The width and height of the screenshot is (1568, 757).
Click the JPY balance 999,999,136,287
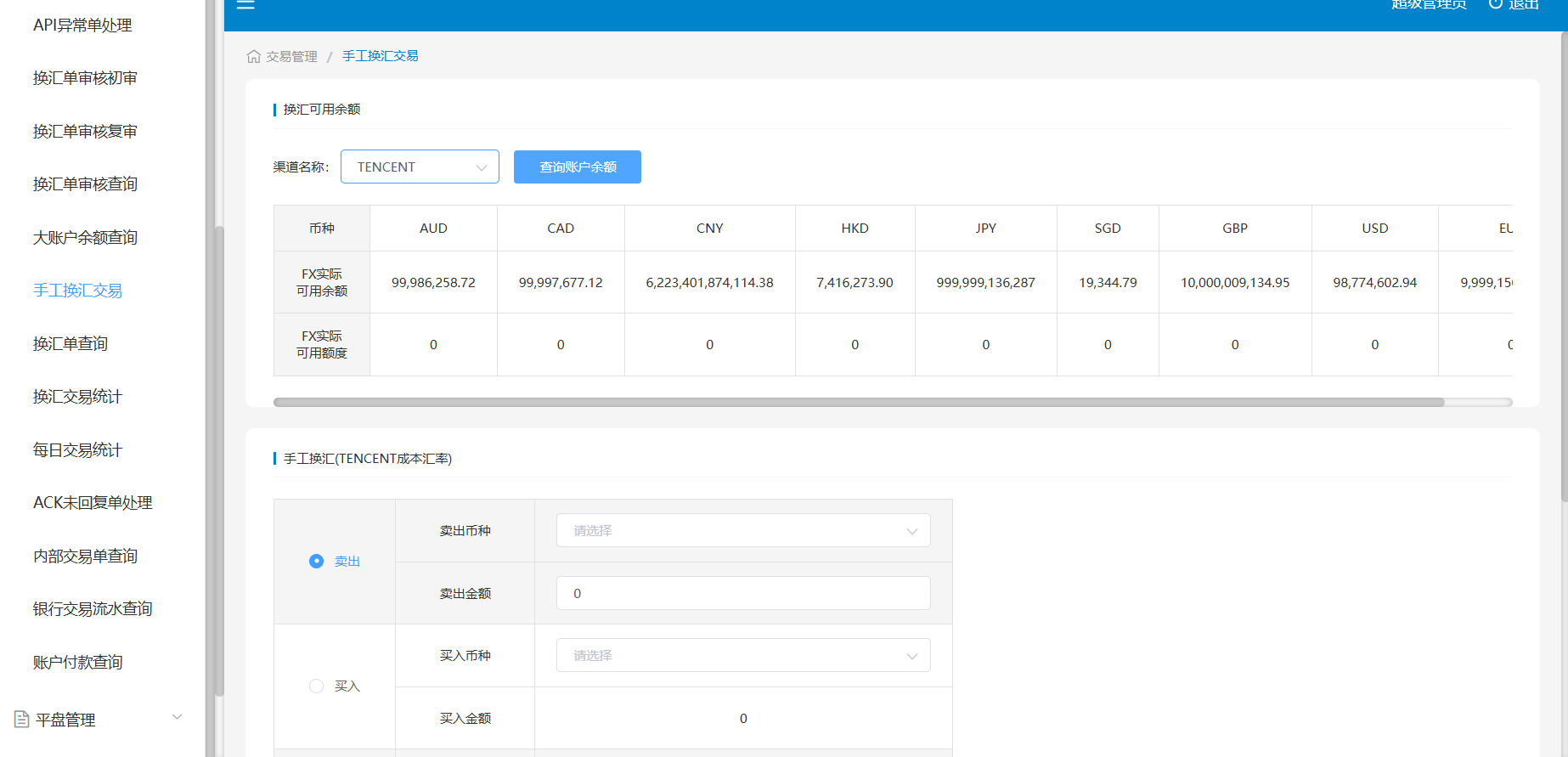click(x=986, y=283)
